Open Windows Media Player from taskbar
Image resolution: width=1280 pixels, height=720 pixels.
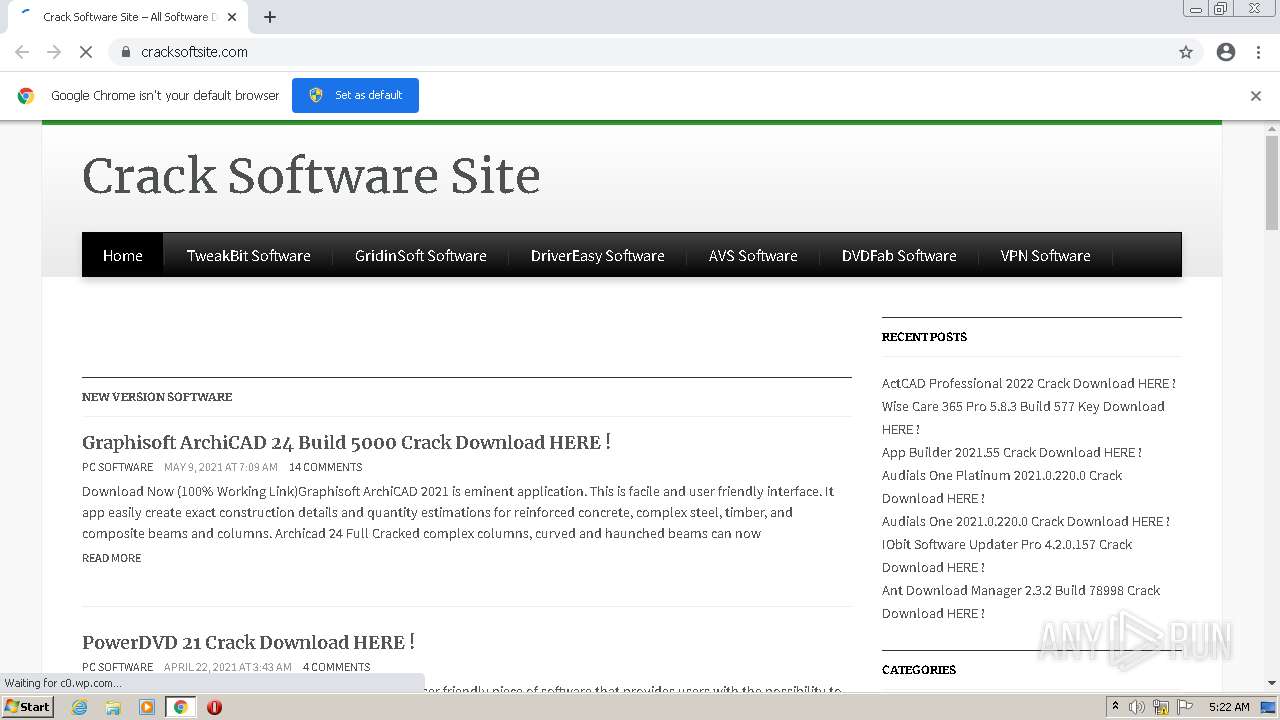pos(147,707)
